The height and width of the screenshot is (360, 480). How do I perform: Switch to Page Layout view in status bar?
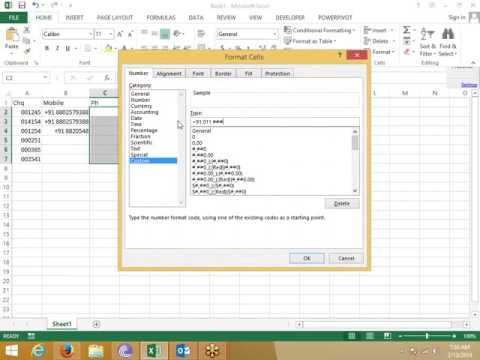click(x=369, y=336)
